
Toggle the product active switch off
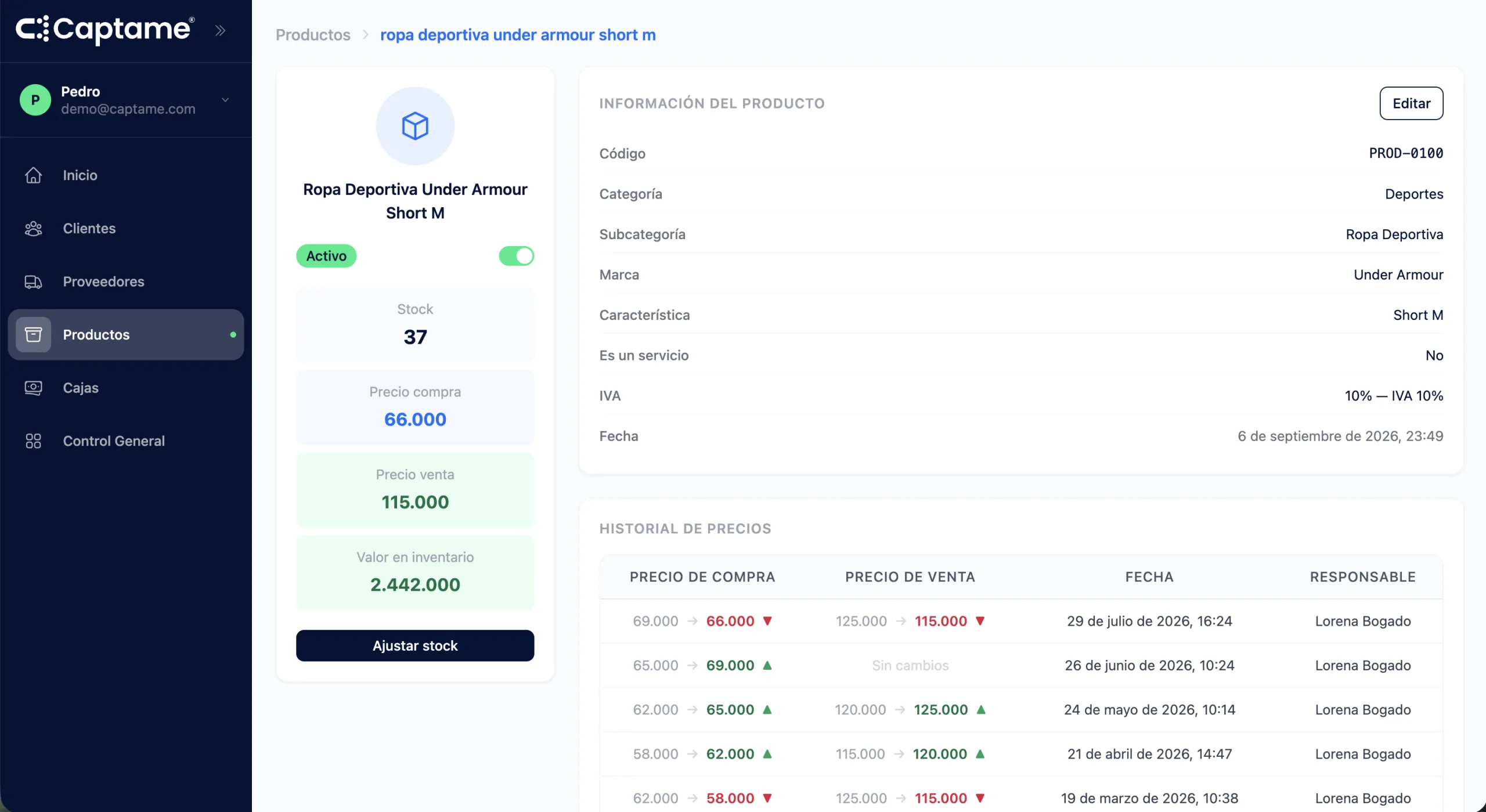tap(516, 256)
